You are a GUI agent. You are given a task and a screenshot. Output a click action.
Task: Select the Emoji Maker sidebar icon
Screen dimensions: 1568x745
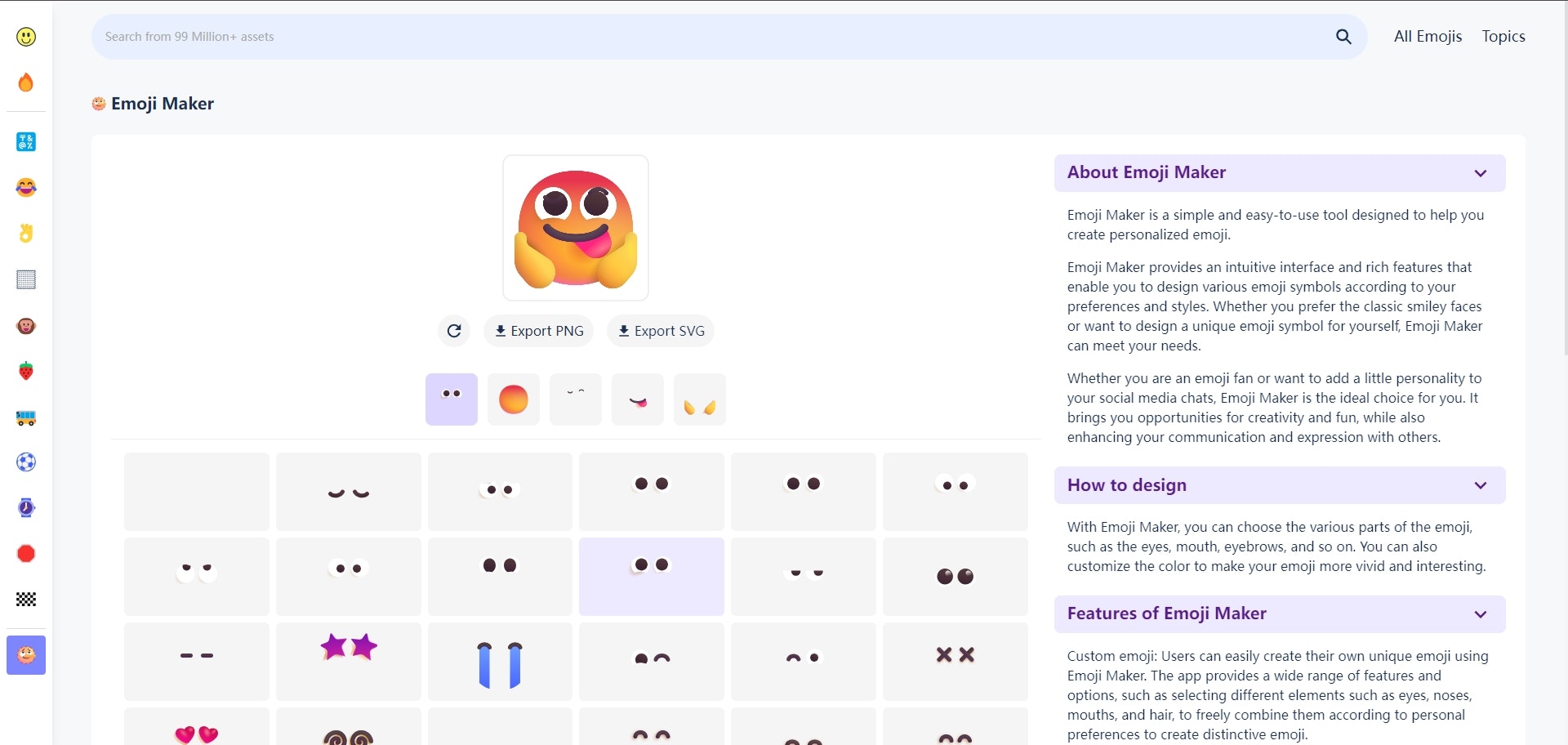[26, 655]
